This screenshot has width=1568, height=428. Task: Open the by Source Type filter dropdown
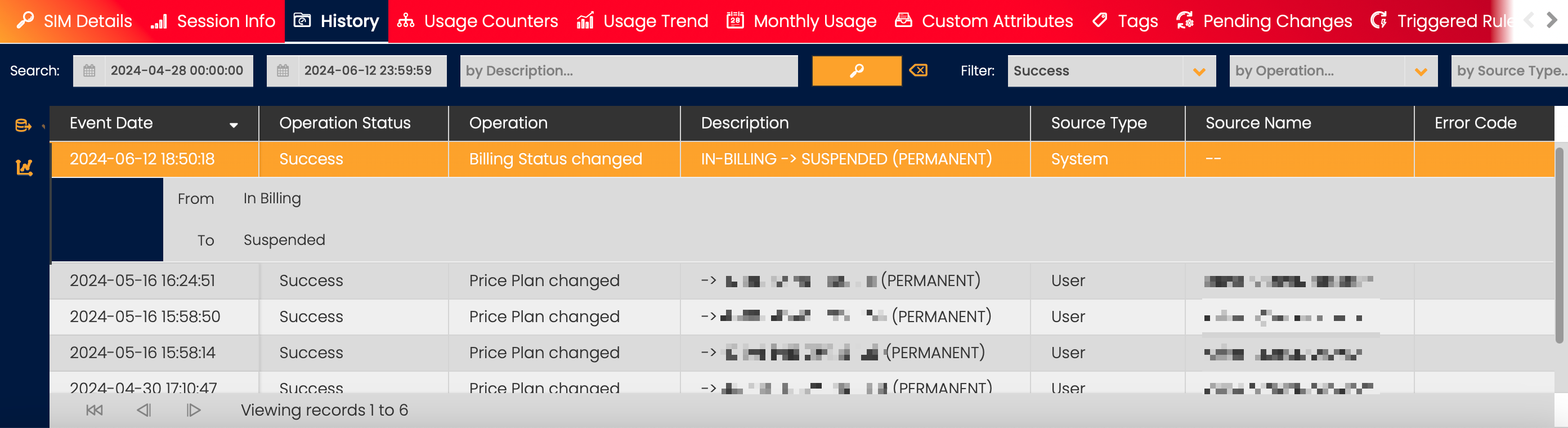1509,71
